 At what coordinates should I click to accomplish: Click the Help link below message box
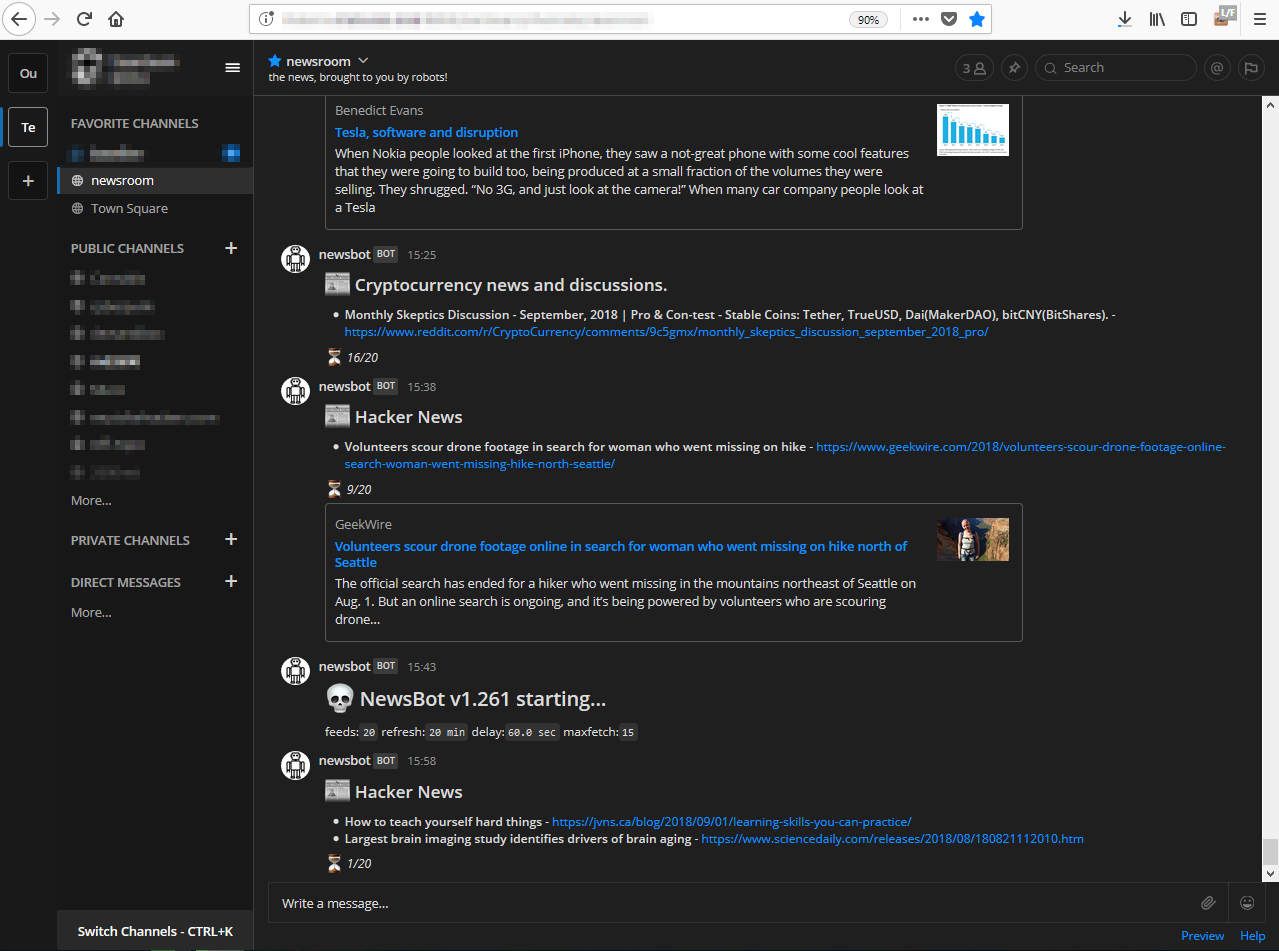pyautogui.click(x=1252, y=936)
